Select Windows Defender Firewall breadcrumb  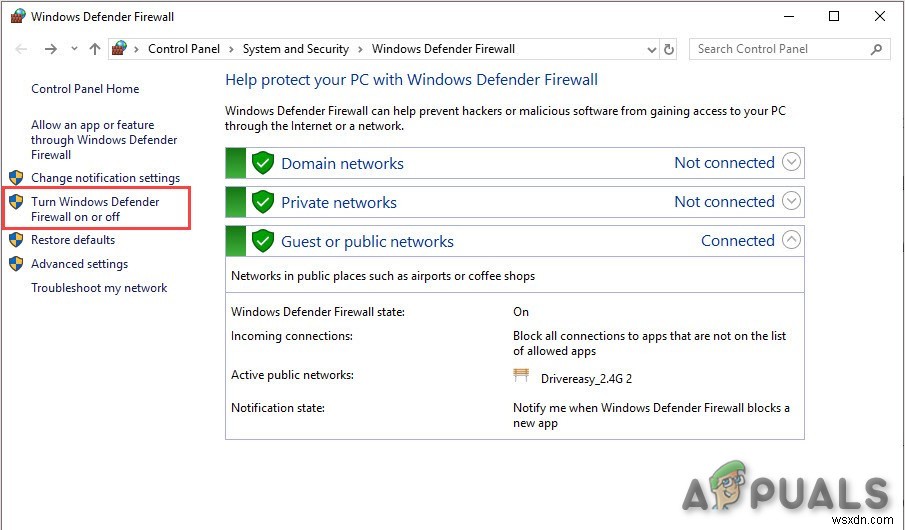(x=443, y=49)
